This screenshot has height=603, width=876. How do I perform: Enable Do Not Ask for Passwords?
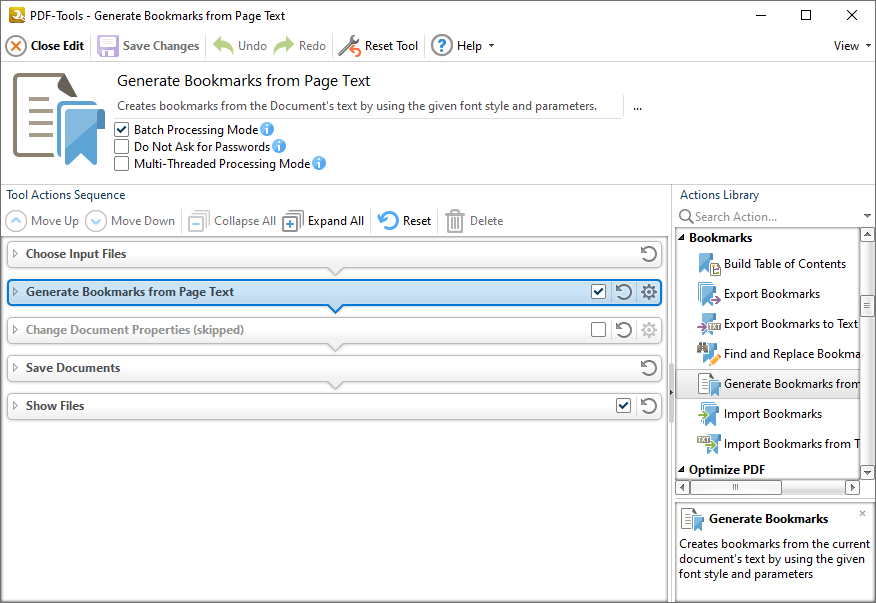(122, 145)
